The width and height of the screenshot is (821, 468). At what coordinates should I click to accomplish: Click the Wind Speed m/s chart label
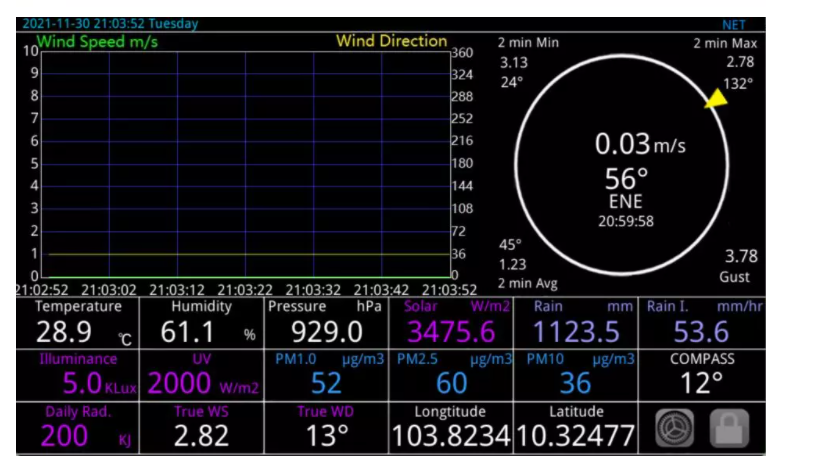(x=97, y=42)
